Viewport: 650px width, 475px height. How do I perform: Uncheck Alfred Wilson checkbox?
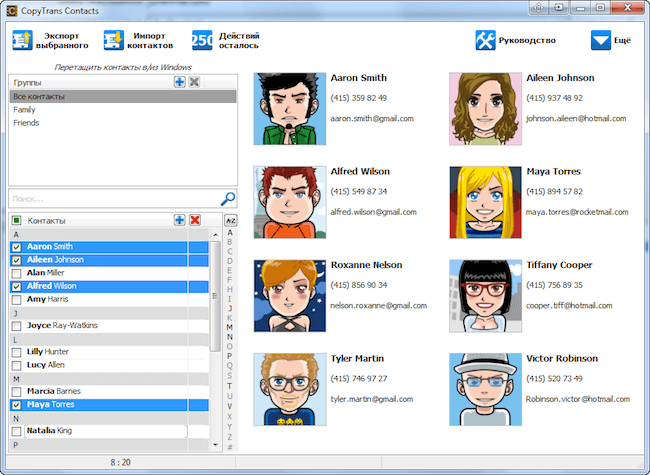tap(17, 286)
